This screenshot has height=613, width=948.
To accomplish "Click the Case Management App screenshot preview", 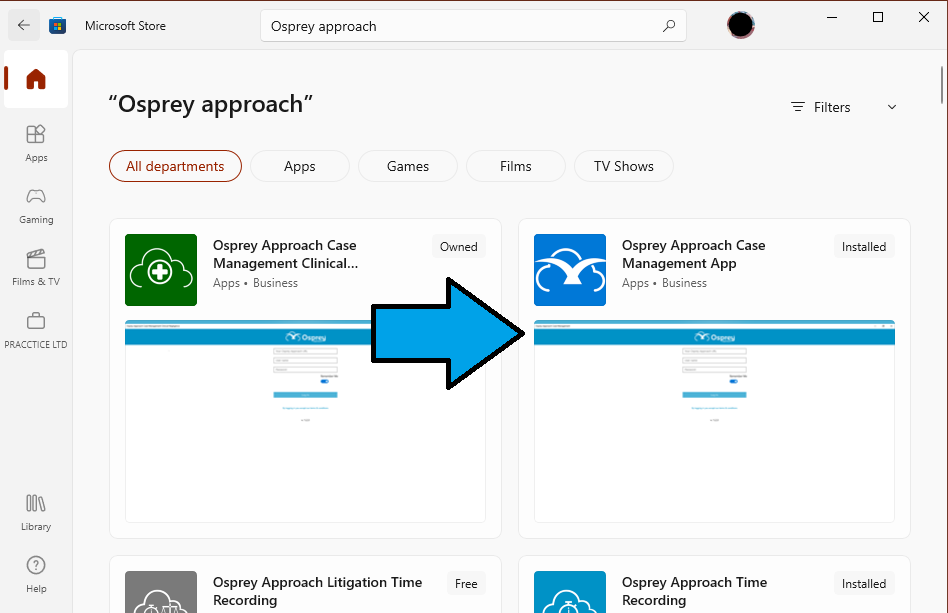I will 714,421.
